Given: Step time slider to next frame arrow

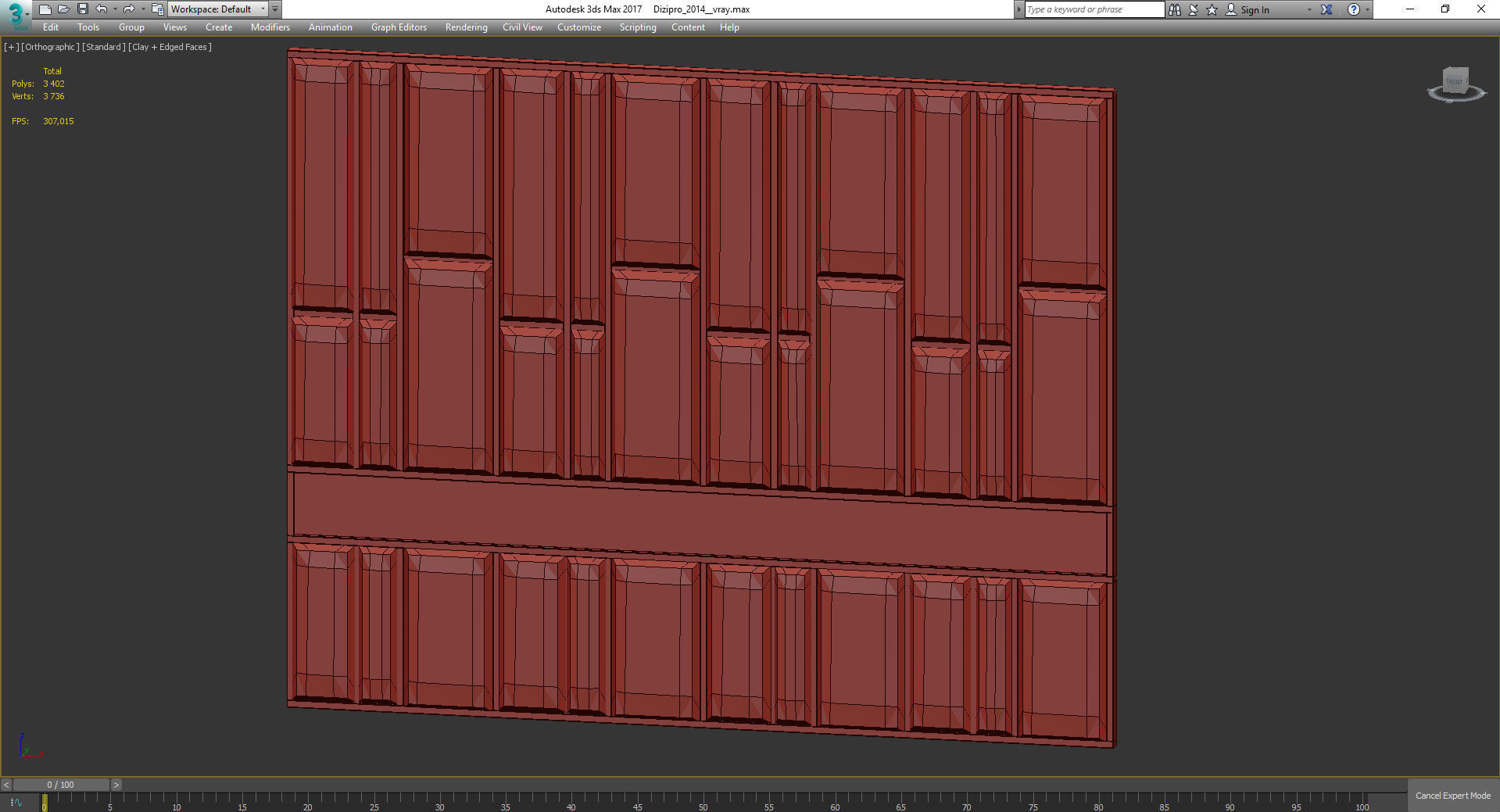Looking at the screenshot, I should click(116, 785).
